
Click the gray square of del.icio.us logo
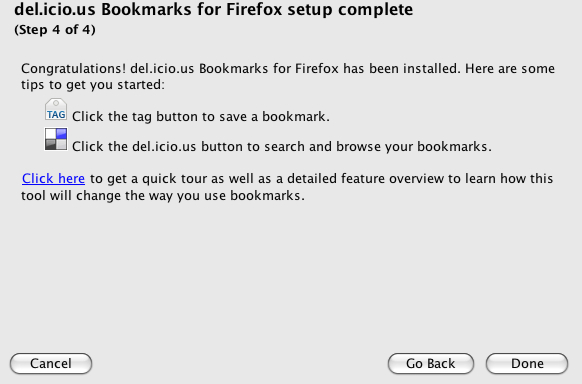(61, 144)
